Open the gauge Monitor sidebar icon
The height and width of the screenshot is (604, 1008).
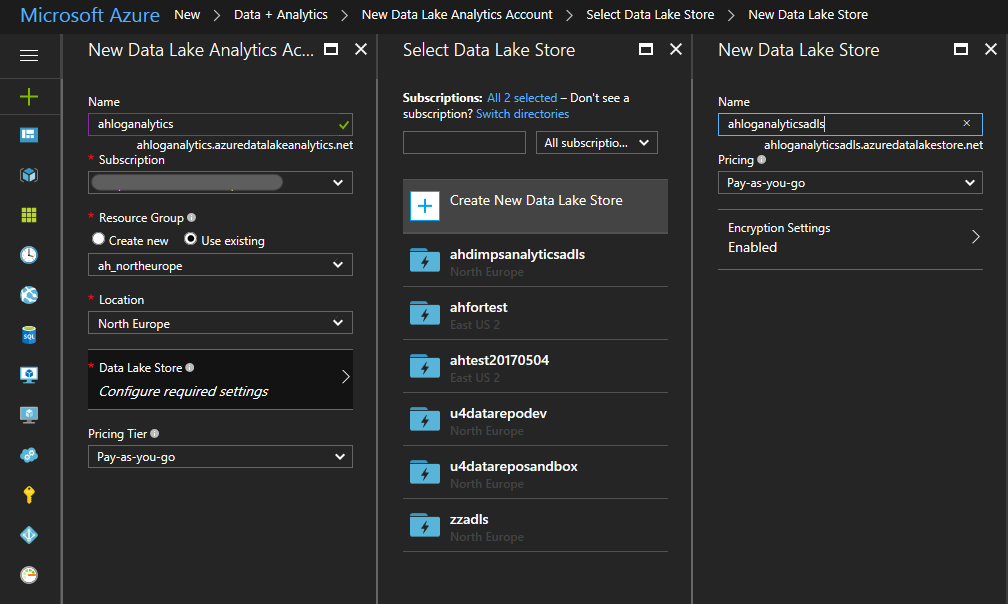click(29, 574)
